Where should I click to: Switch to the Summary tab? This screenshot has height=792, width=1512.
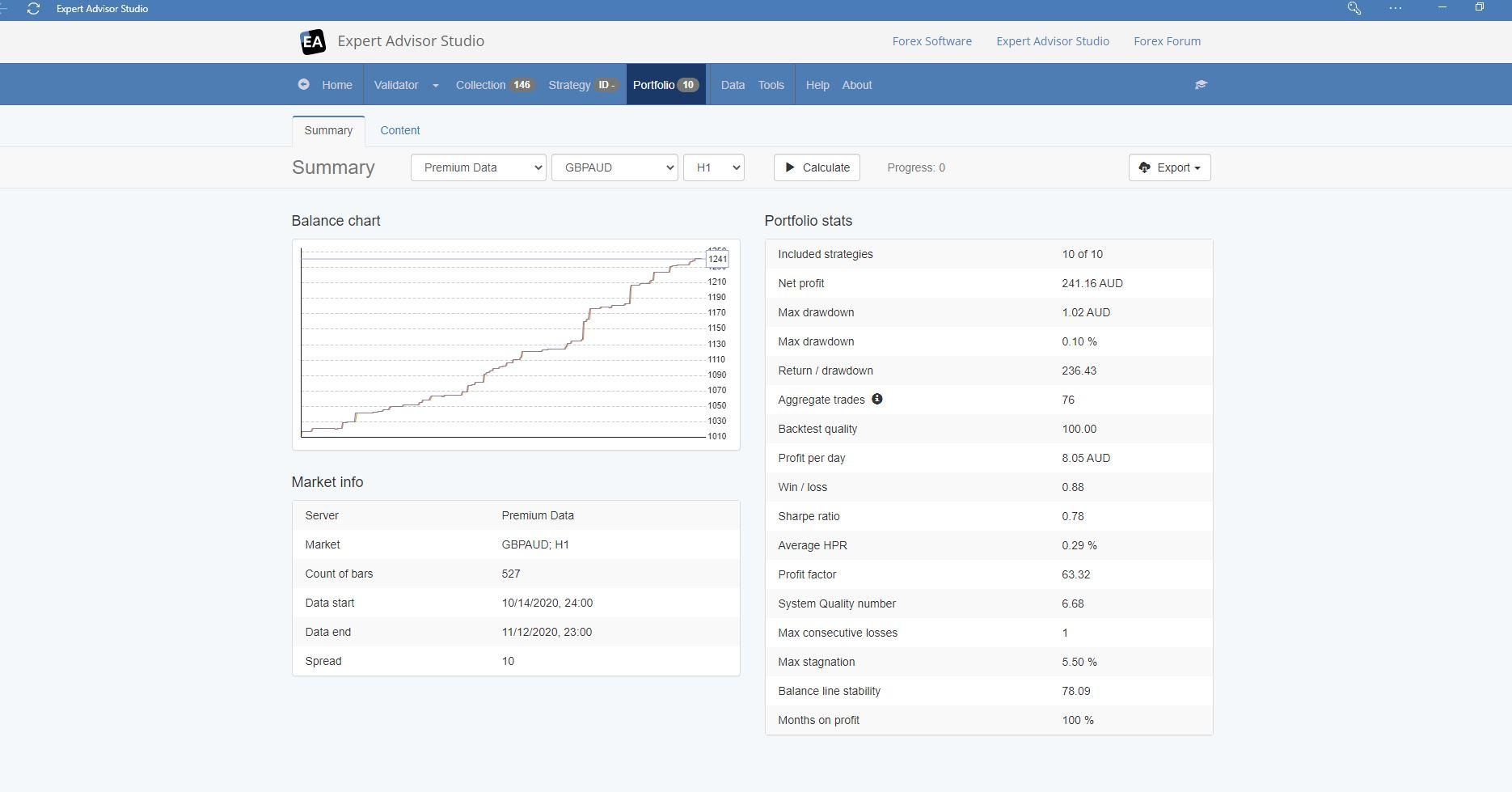pyautogui.click(x=328, y=130)
